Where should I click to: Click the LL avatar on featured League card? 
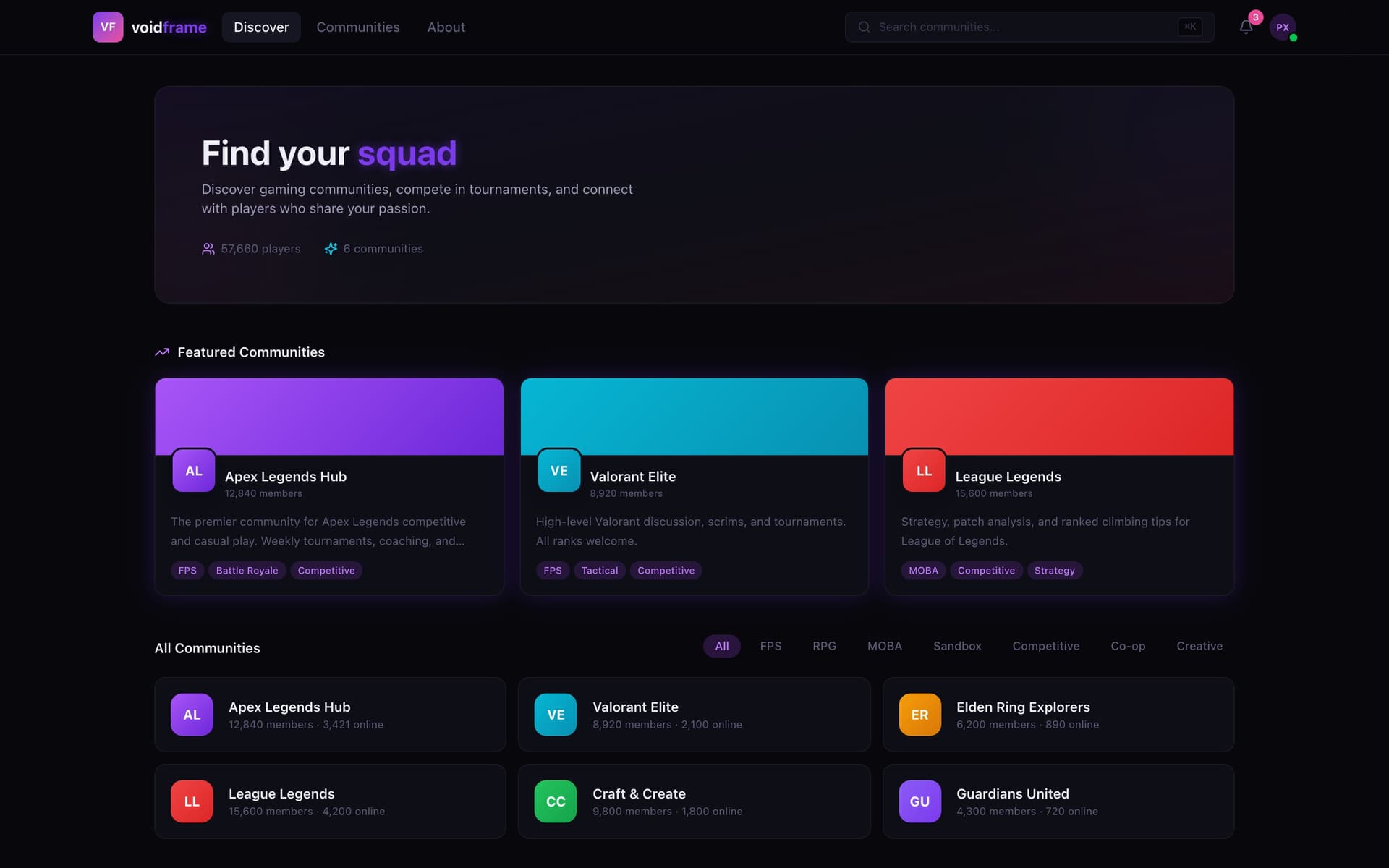[924, 471]
